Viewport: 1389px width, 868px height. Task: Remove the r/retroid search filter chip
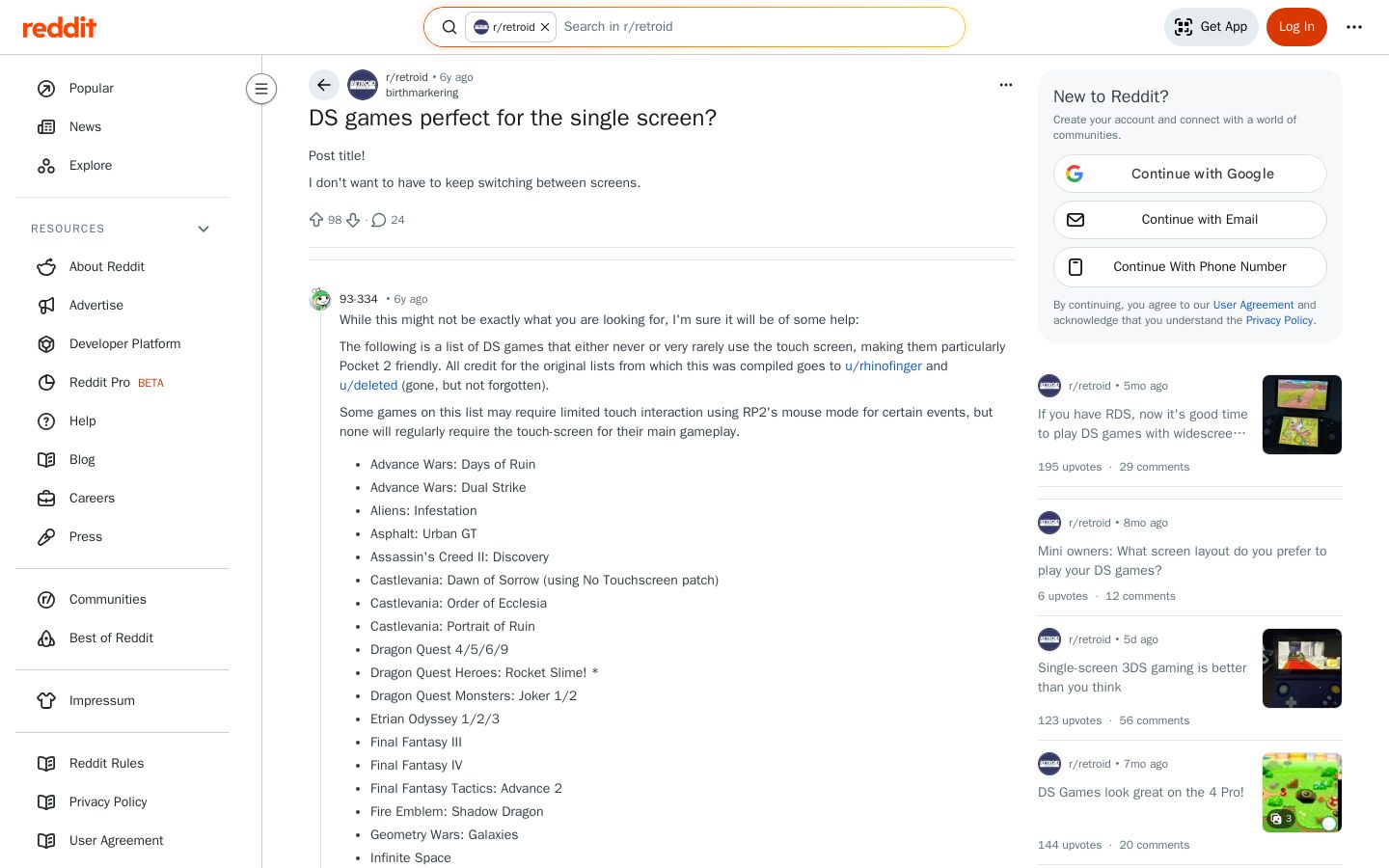pyautogui.click(x=545, y=27)
